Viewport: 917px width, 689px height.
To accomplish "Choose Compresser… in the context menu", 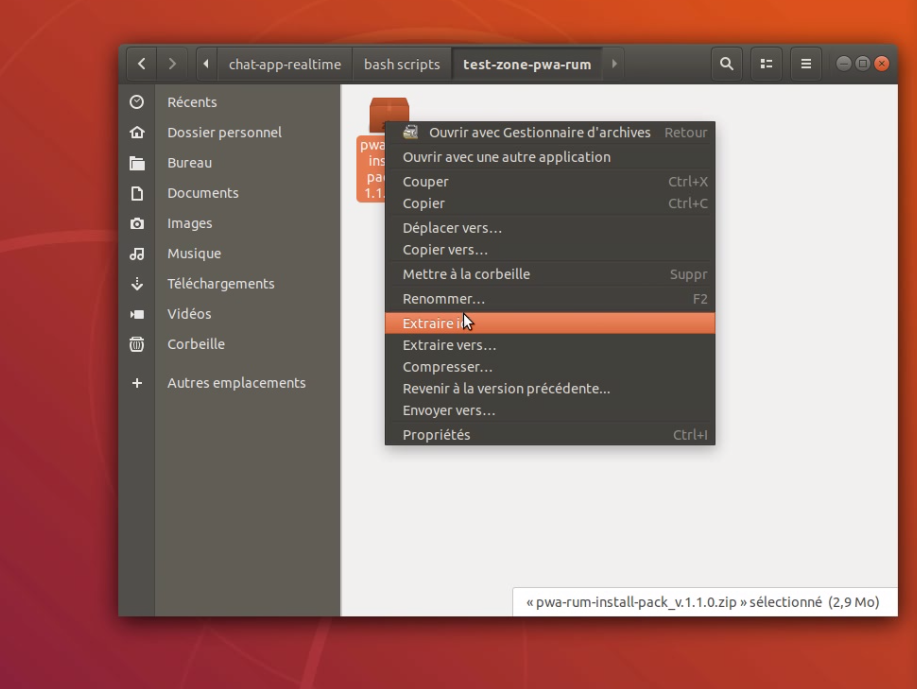I will pos(447,367).
